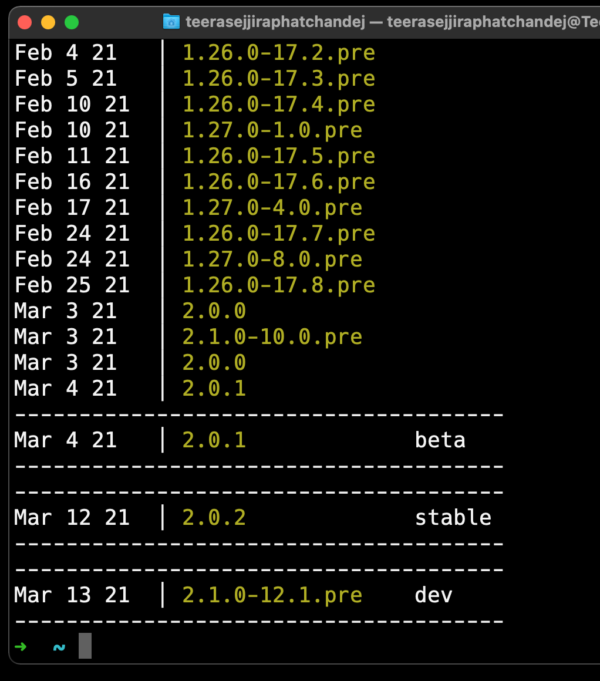The width and height of the screenshot is (600, 681).
Task: Click the dev channel label
Action: pos(434,595)
